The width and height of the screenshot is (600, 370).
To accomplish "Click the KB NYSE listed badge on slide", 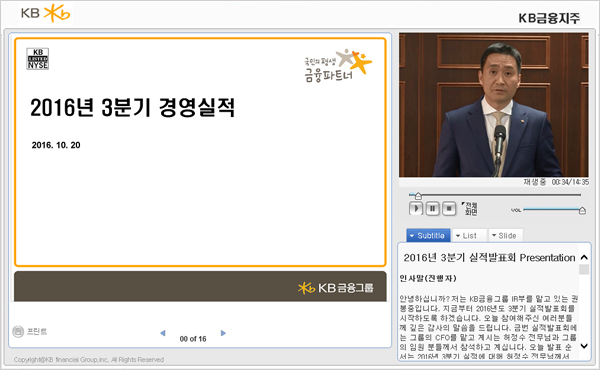I will [x=38, y=59].
